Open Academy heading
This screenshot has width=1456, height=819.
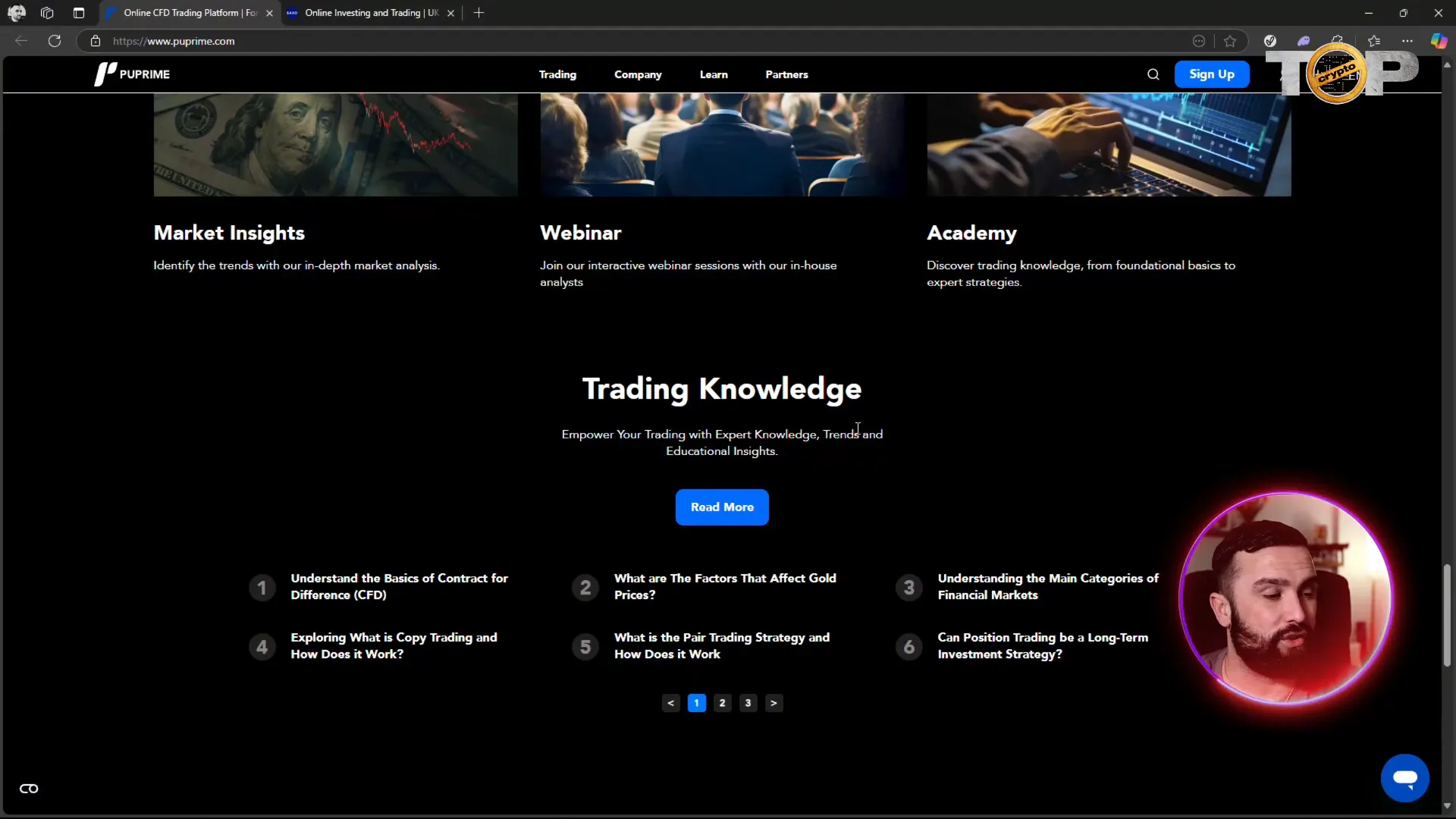tap(971, 233)
